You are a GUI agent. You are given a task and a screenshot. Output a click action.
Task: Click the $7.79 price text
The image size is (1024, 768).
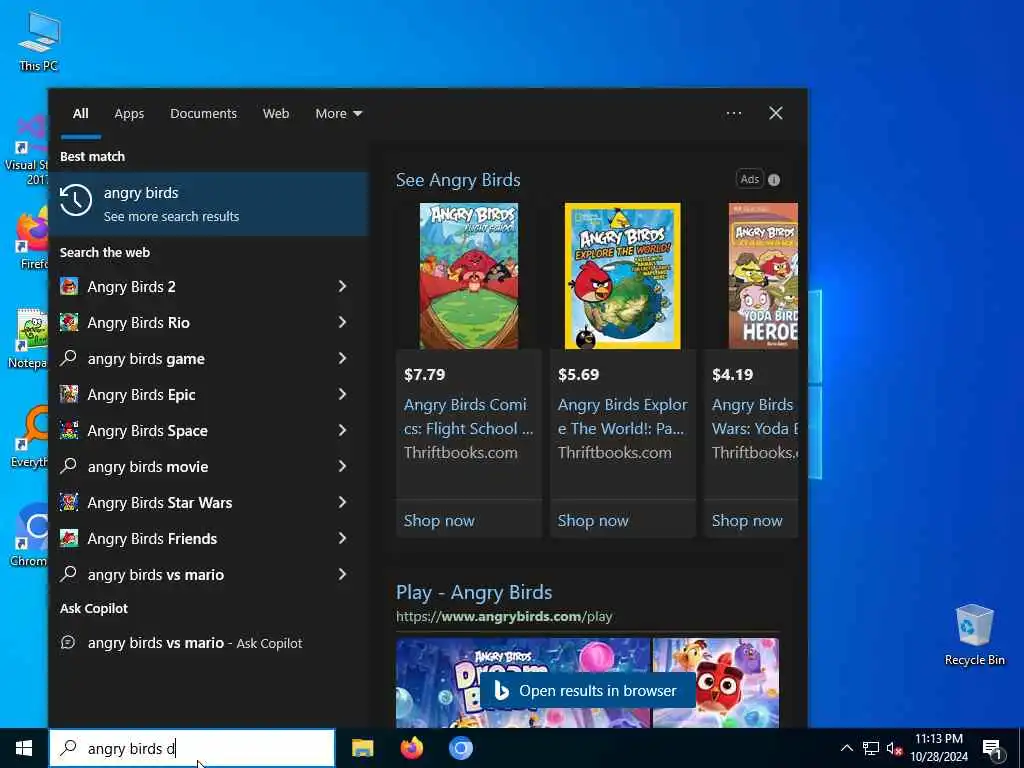pos(424,374)
